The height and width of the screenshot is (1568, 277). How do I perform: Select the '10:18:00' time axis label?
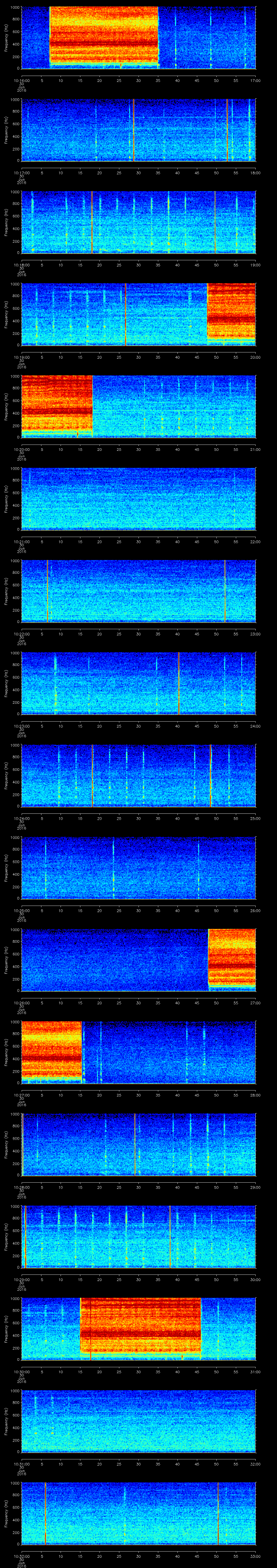21,265
